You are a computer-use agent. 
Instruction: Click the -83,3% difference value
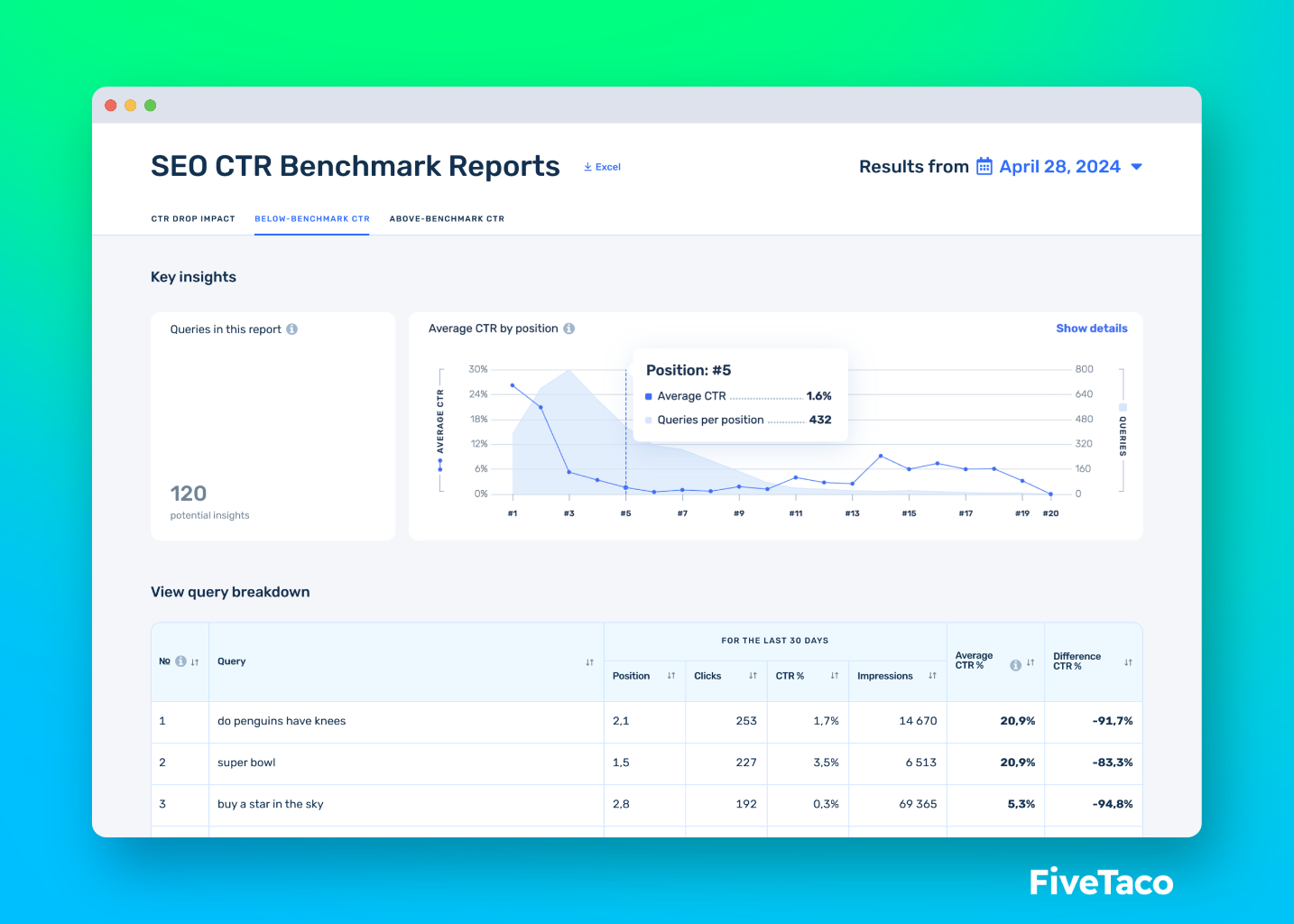[x=1113, y=762]
